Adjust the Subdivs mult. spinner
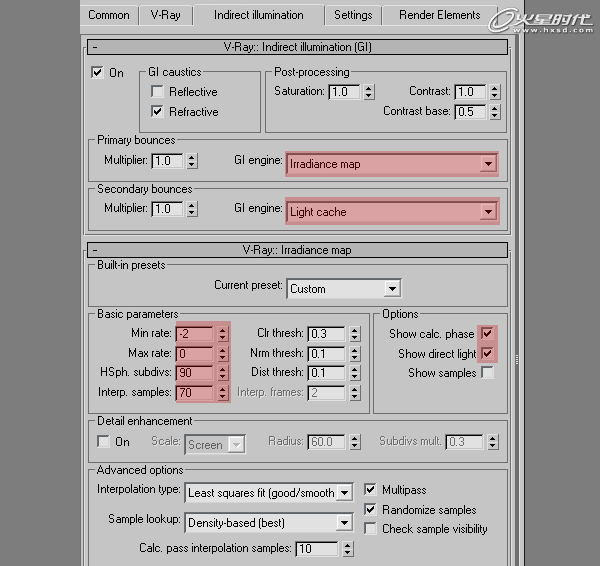 coord(492,442)
